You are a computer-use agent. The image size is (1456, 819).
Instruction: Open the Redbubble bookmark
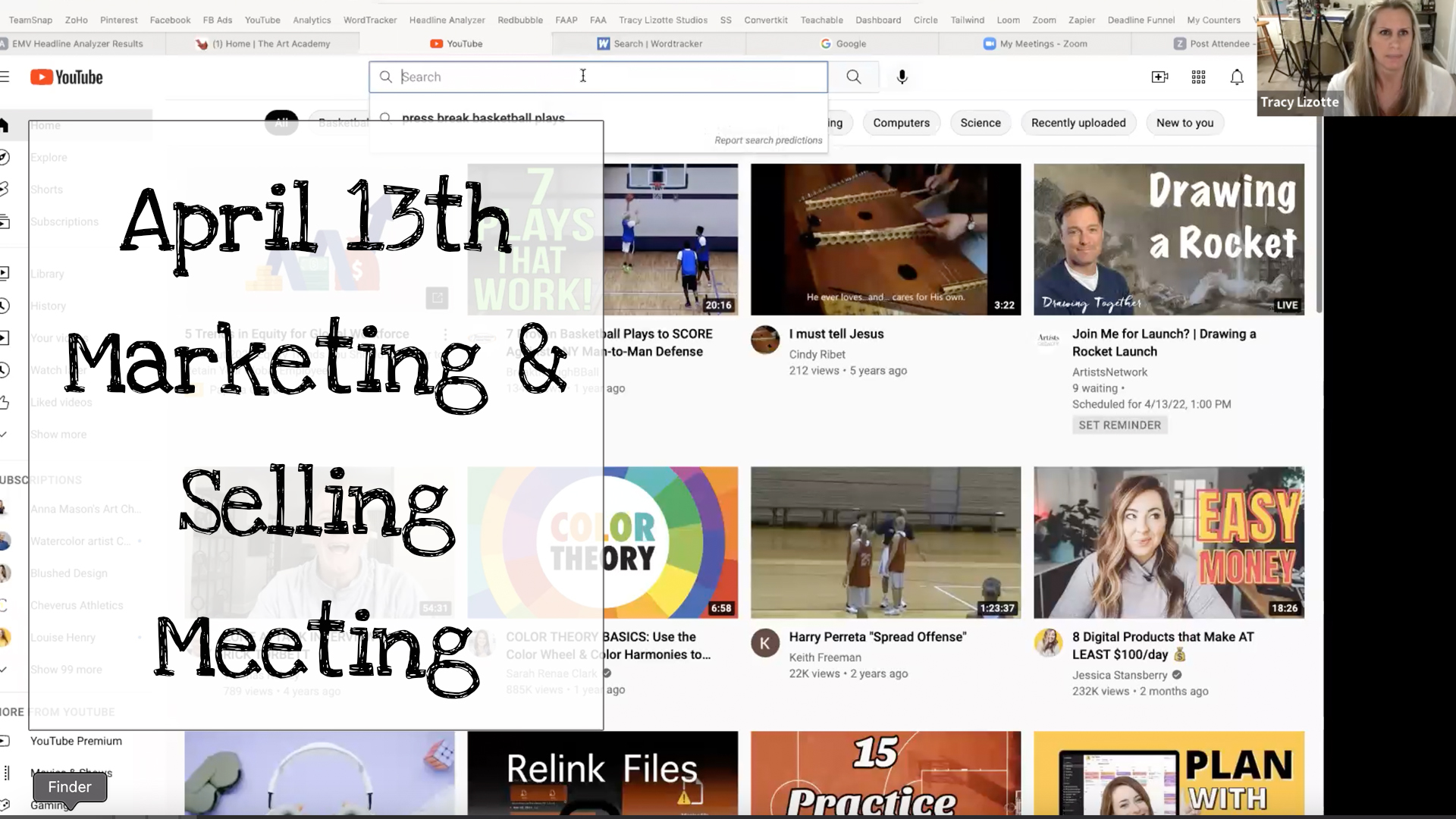pyautogui.click(x=520, y=20)
